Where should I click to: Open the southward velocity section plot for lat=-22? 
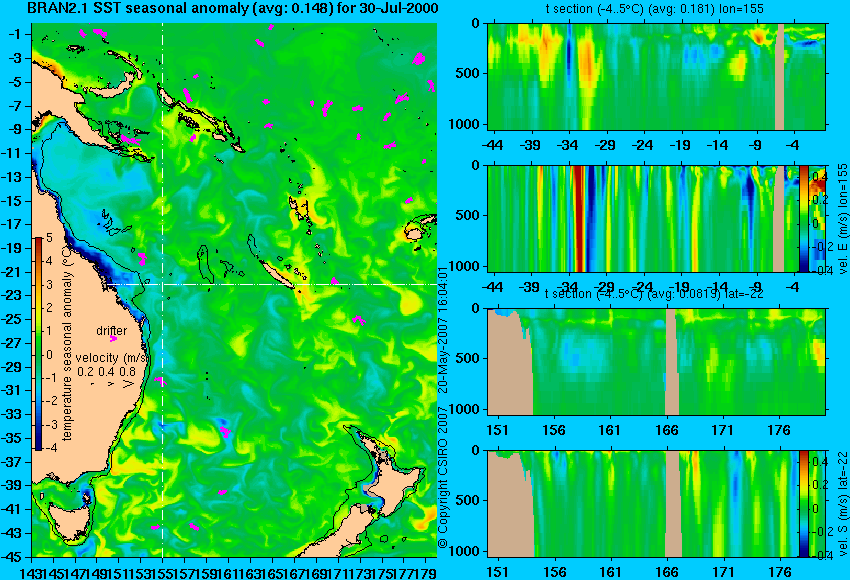click(643, 504)
